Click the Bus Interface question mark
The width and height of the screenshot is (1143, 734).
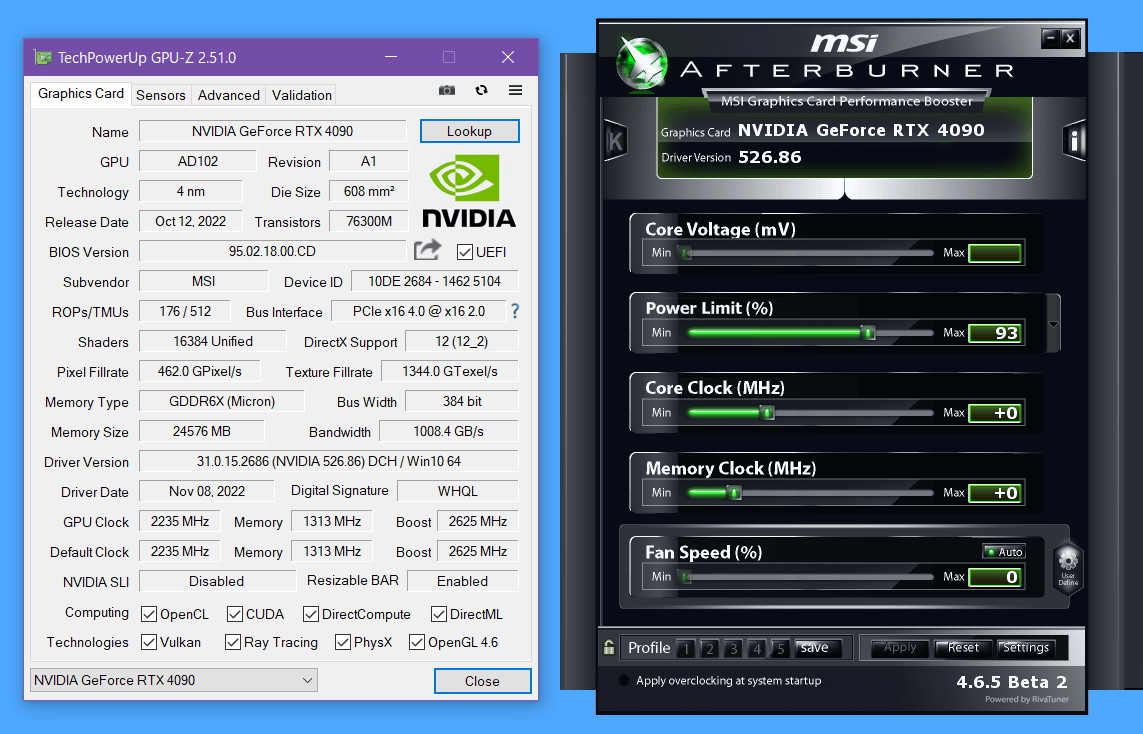(515, 311)
